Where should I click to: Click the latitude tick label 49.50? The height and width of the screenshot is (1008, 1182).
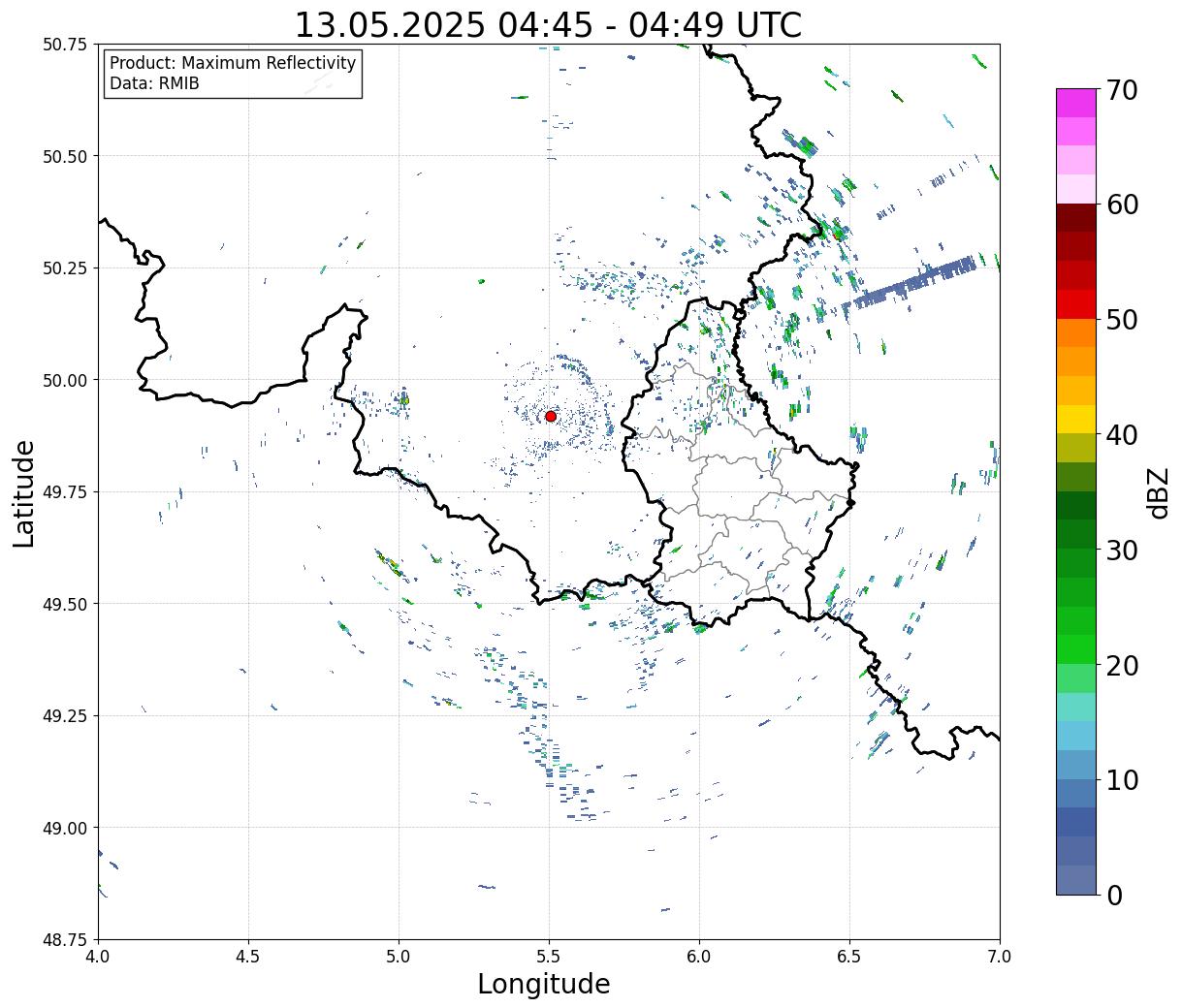tap(65, 604)
